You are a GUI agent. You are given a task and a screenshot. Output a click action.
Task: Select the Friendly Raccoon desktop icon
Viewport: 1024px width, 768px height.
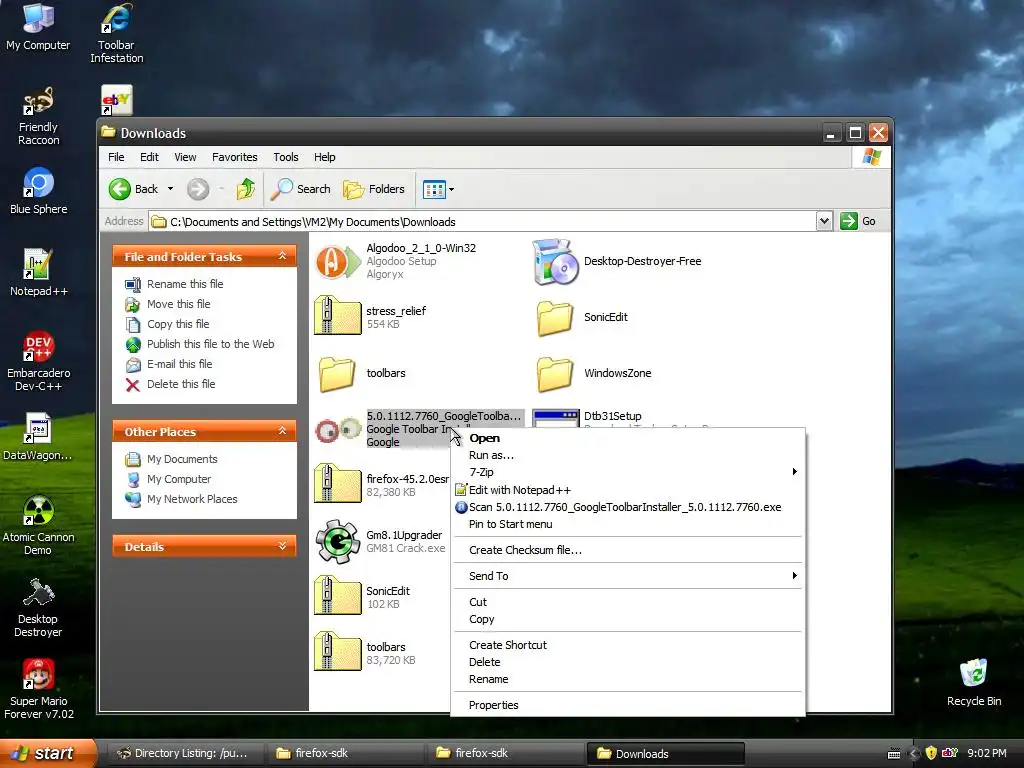38,115
